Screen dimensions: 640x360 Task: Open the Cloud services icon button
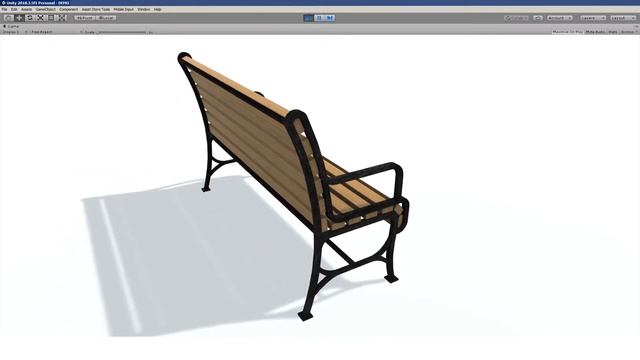[538, 18]
